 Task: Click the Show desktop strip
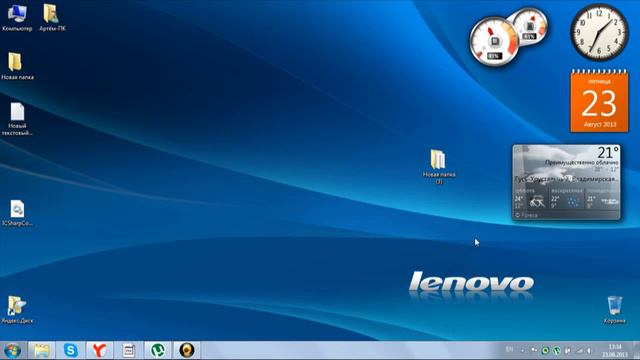(x=636, y=351)
